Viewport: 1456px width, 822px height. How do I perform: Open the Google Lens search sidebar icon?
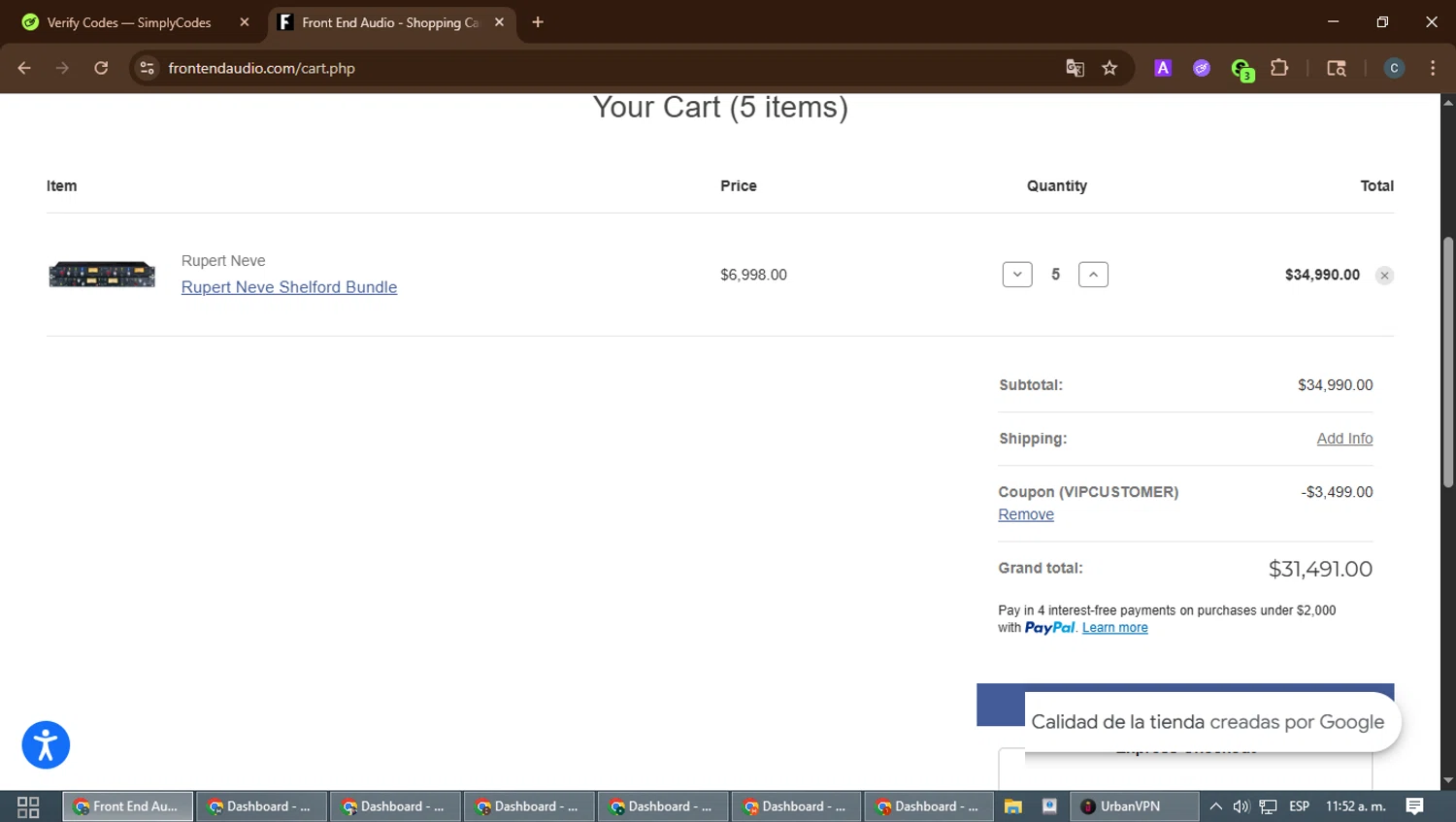click(x=1337, y=68)
